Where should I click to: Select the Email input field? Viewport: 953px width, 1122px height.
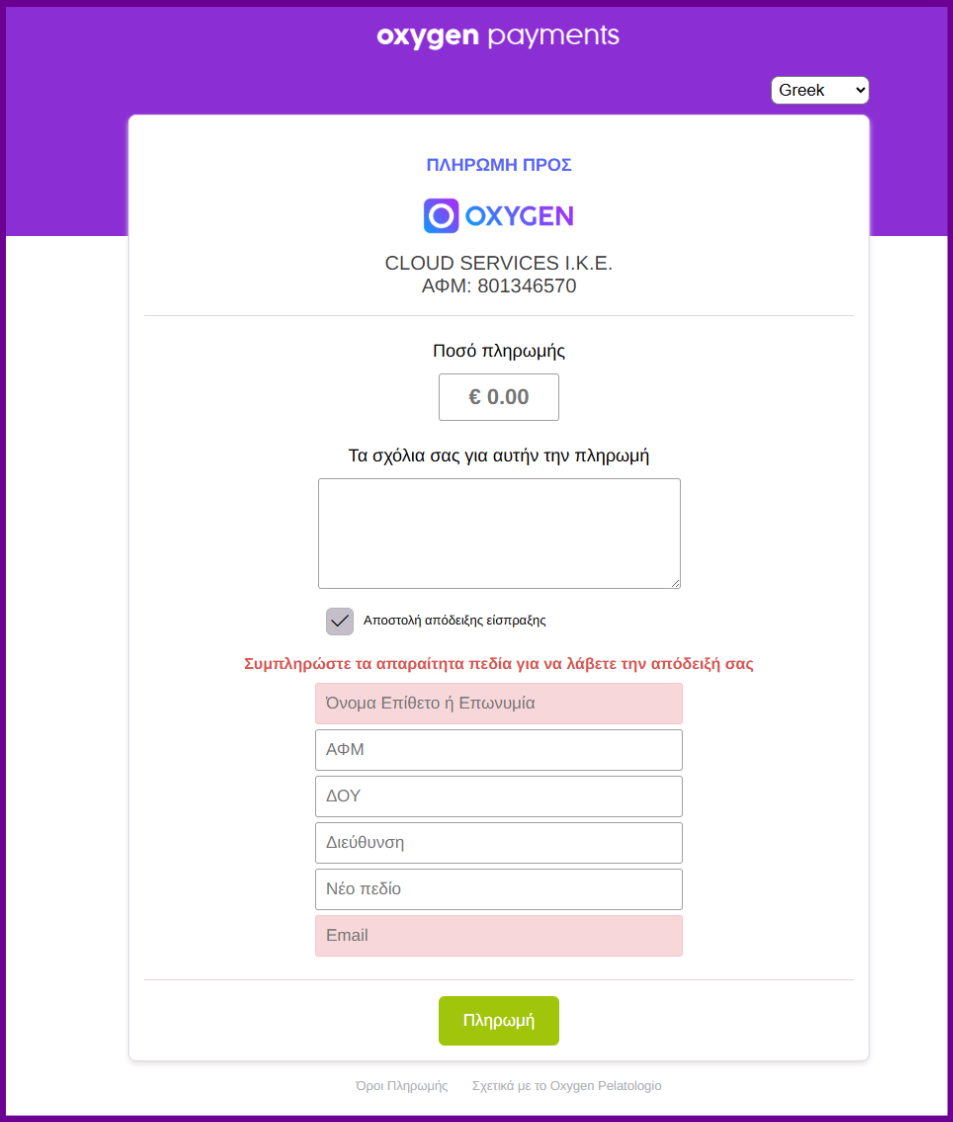pyautogui.click(x=499, y=936)
